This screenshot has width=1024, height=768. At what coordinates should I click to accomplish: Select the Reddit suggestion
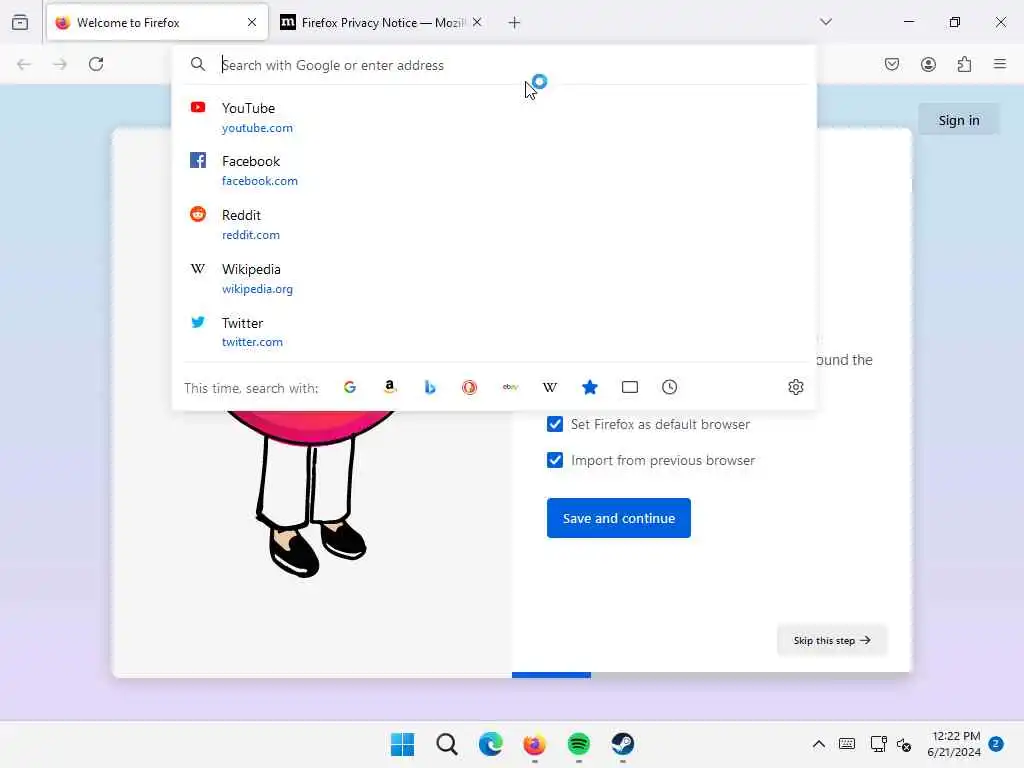494,225
